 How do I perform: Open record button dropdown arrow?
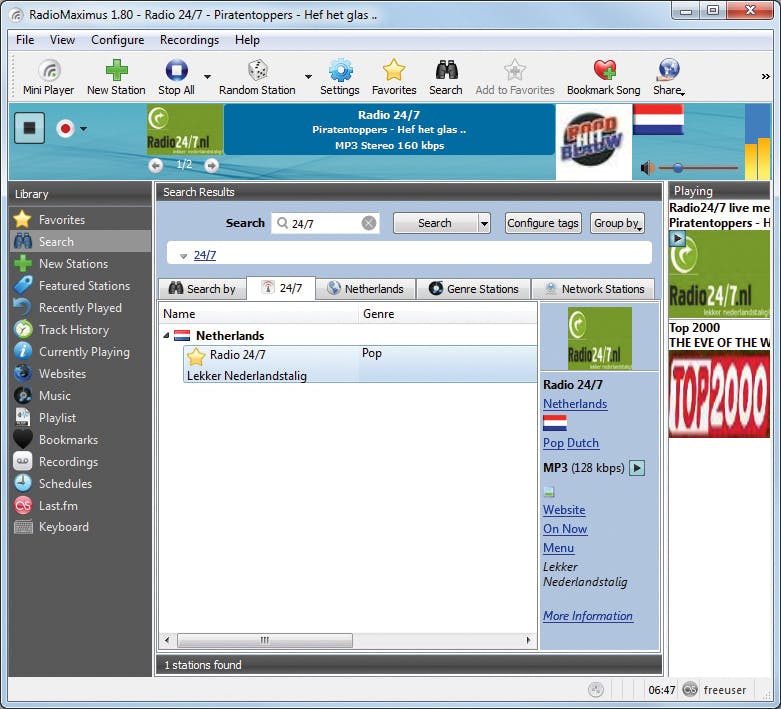83,129
